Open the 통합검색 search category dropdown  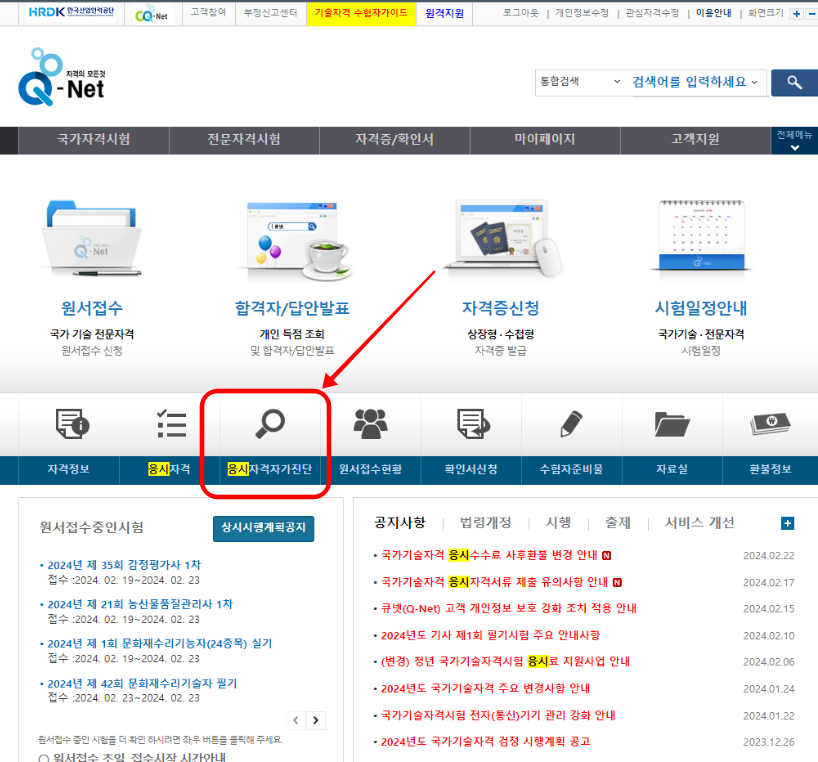point(579,83)
